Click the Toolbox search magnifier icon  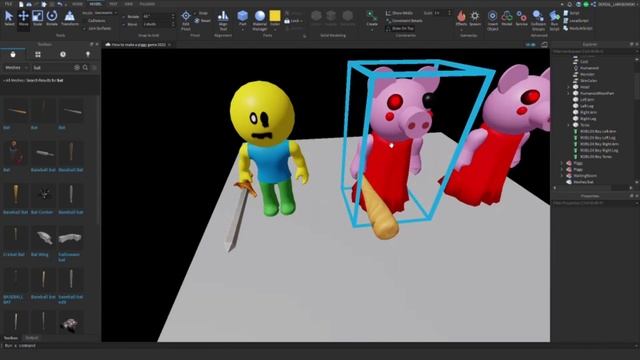(85, 67)
